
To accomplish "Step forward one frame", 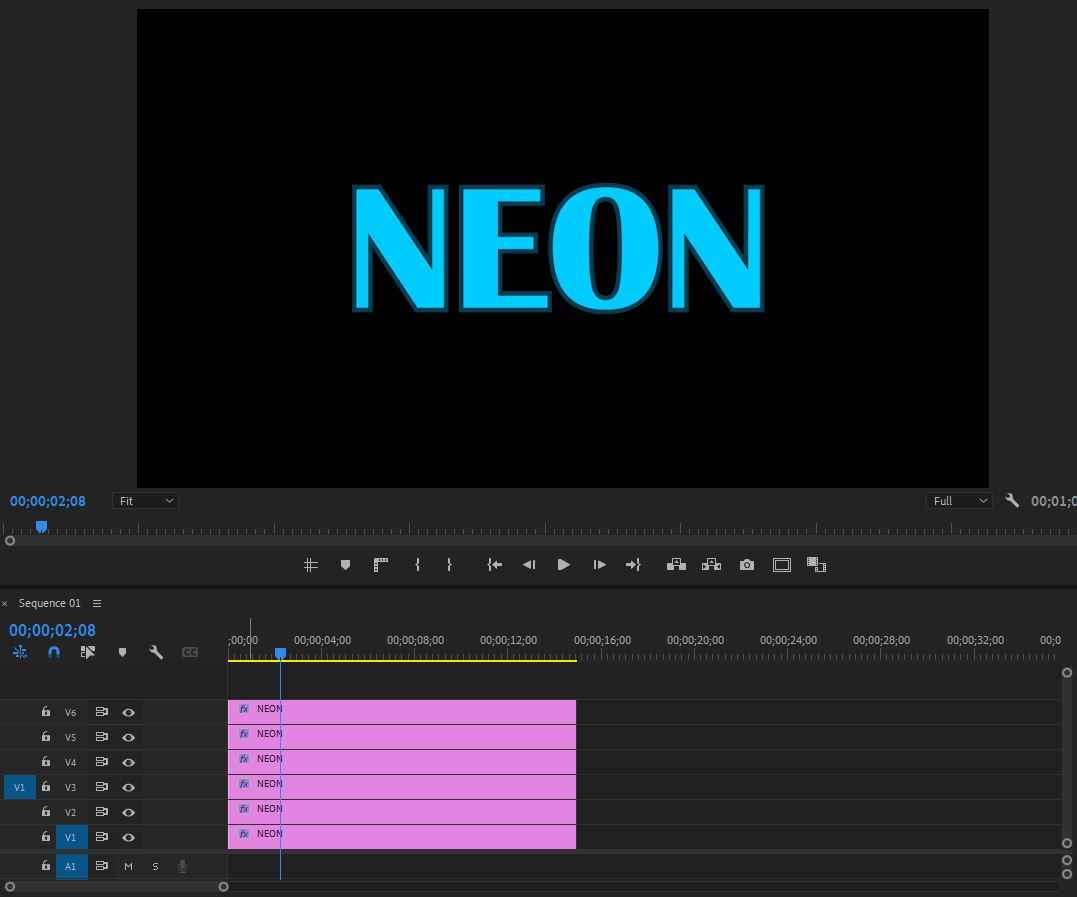I will point(599,565).
